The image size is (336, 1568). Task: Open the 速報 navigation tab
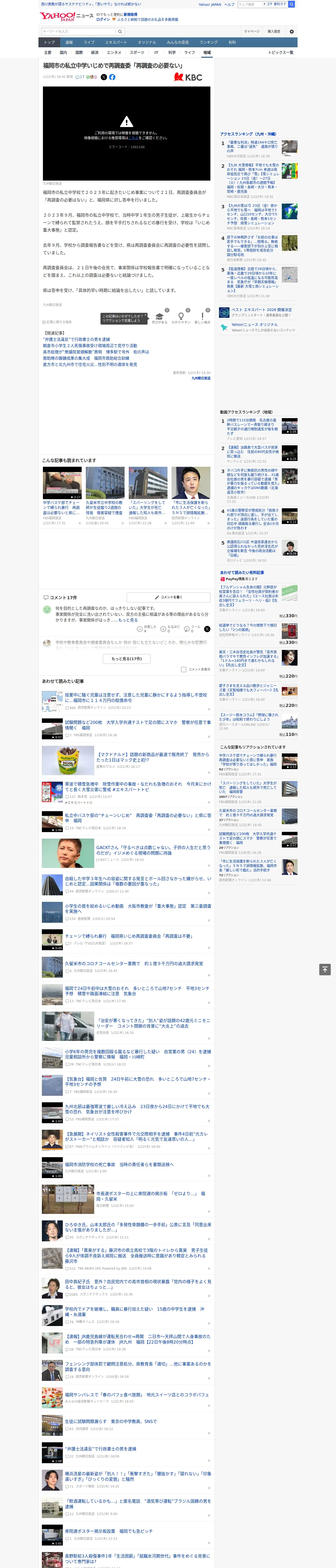point(69,43)
